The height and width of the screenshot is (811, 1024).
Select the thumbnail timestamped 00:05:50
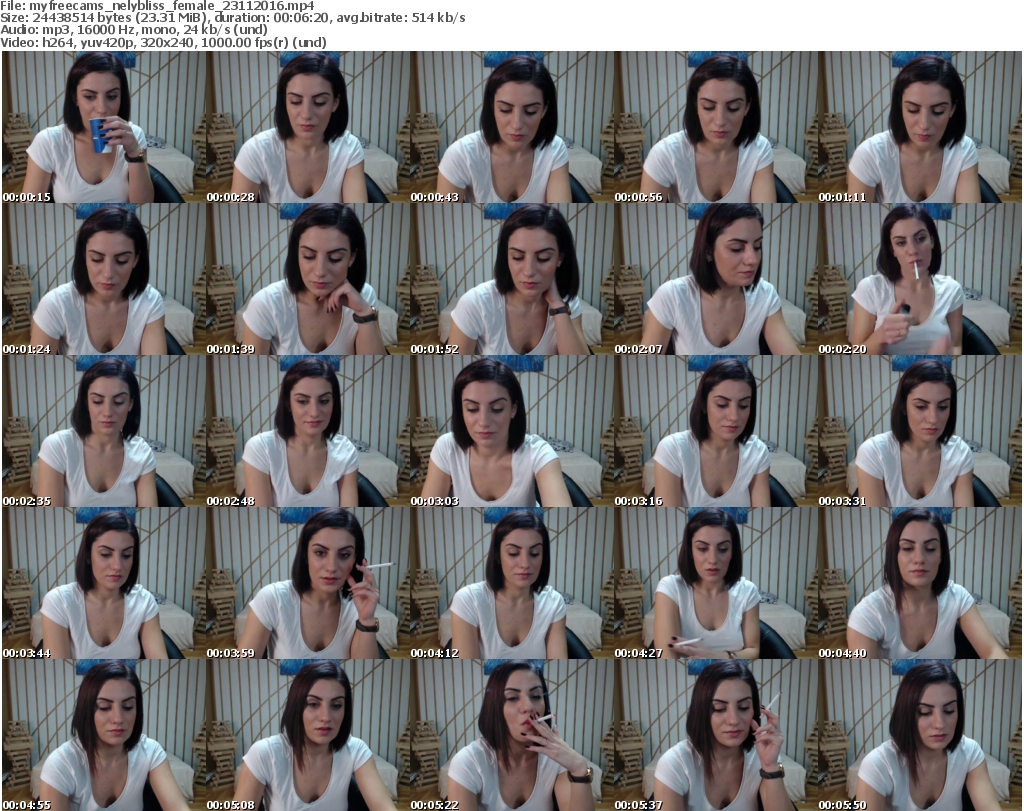coord(920,735)
